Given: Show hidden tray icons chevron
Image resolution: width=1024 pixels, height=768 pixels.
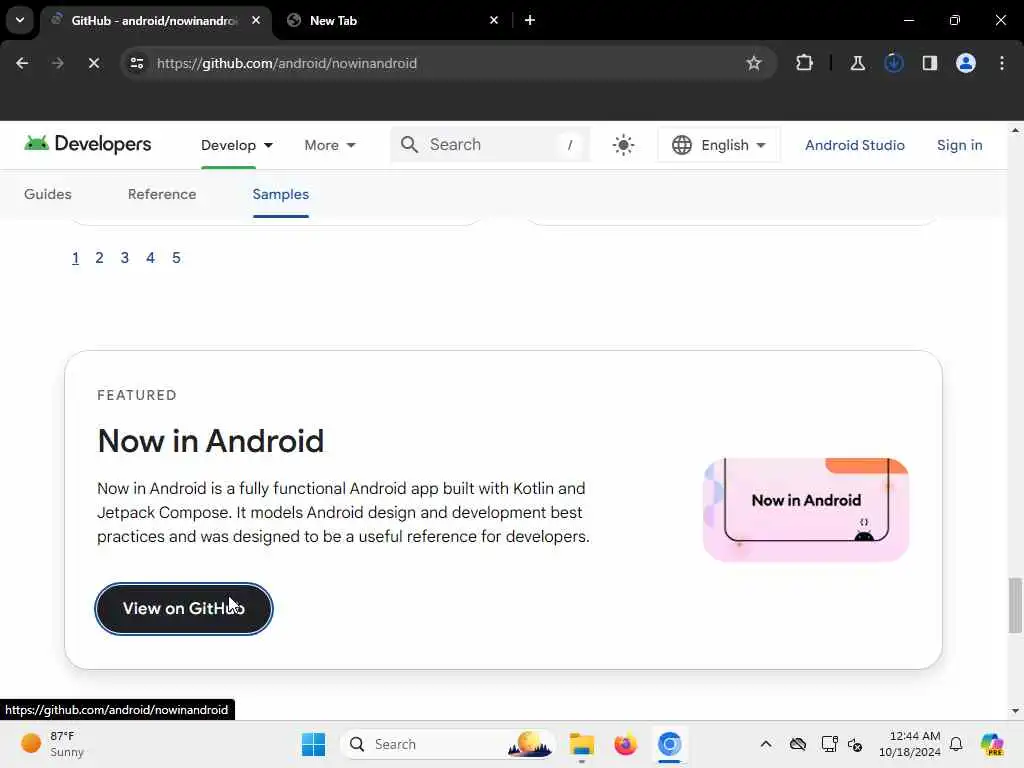Looking at the screenshot, I should (x=766, y=744).
